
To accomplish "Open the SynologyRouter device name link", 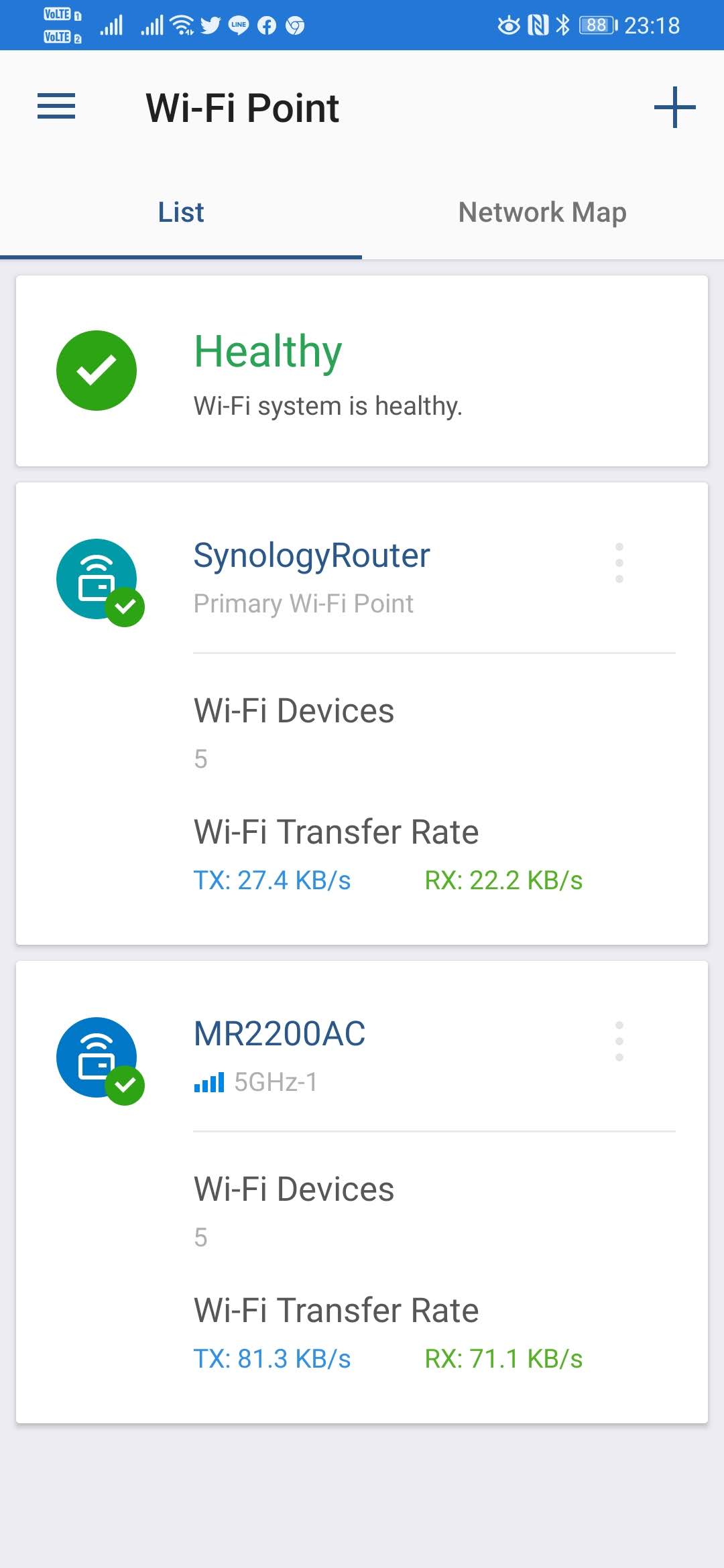I will [312, 556].
